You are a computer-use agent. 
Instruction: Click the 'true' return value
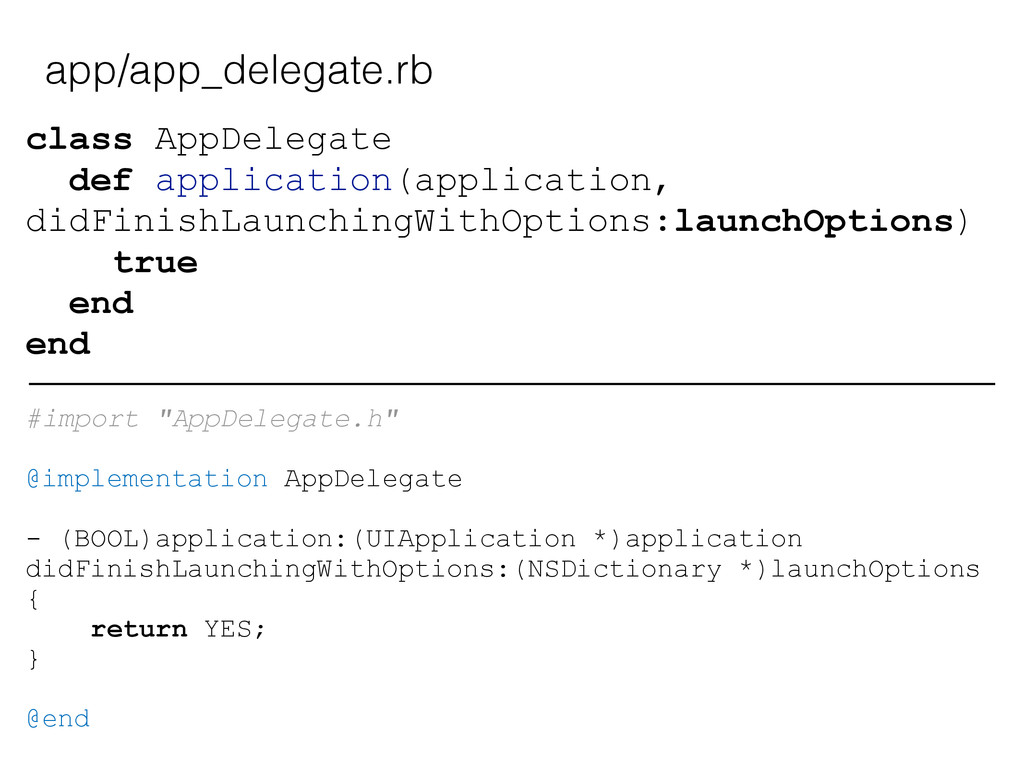click(155, 263)
